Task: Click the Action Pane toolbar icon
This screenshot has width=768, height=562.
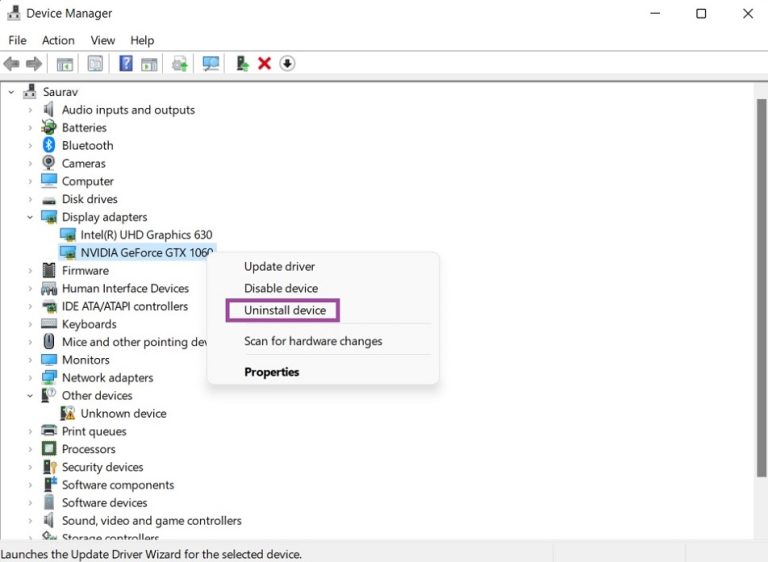Action: (x=149, y=64)
